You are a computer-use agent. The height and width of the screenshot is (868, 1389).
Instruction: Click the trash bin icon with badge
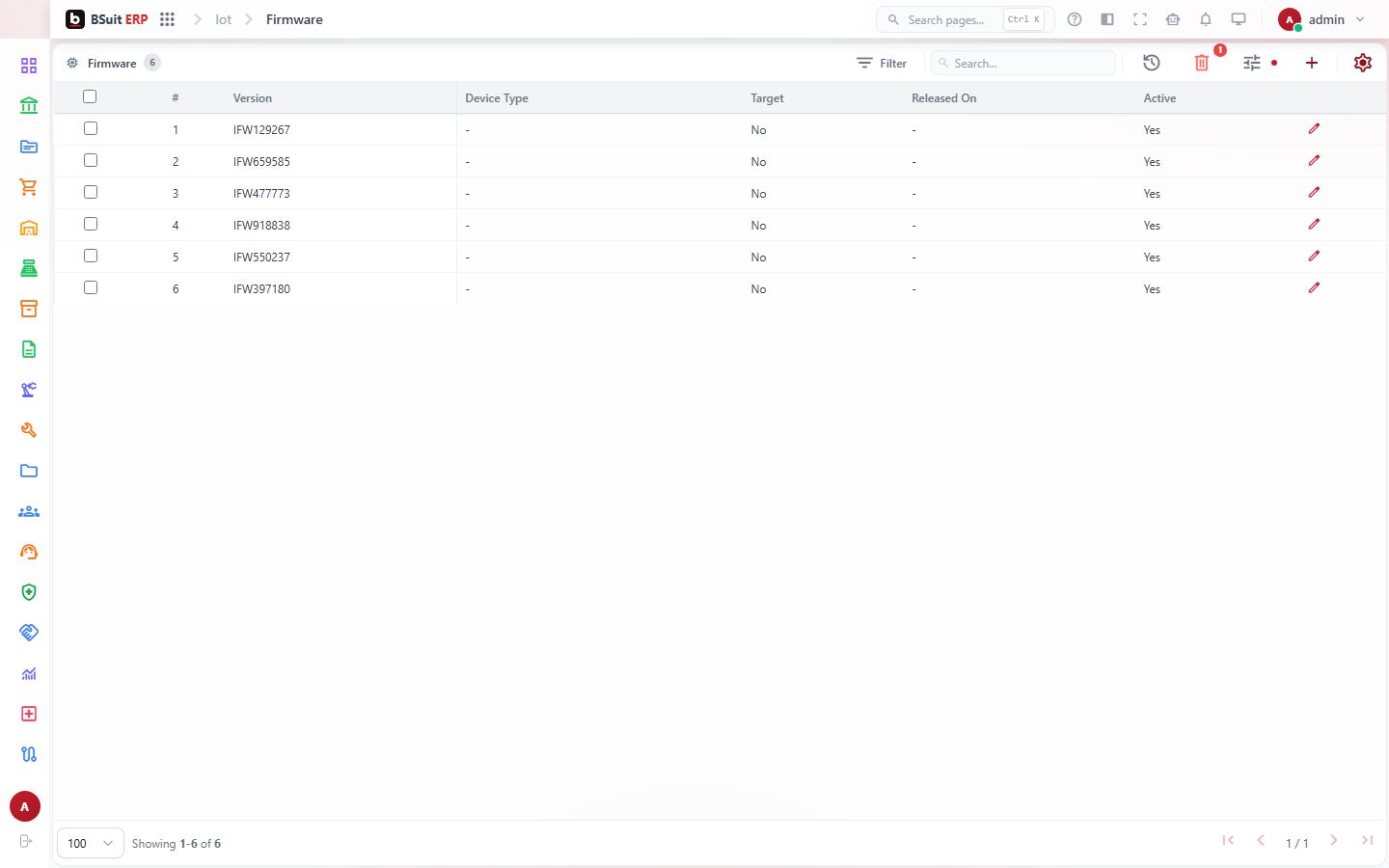(x=1202, y=63)
